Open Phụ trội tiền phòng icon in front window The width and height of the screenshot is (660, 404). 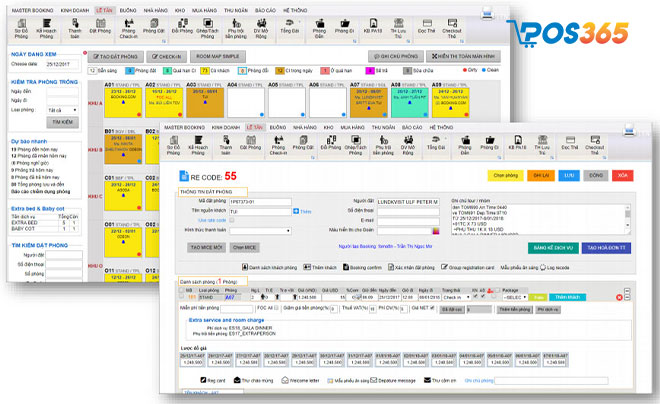(383, 140)
